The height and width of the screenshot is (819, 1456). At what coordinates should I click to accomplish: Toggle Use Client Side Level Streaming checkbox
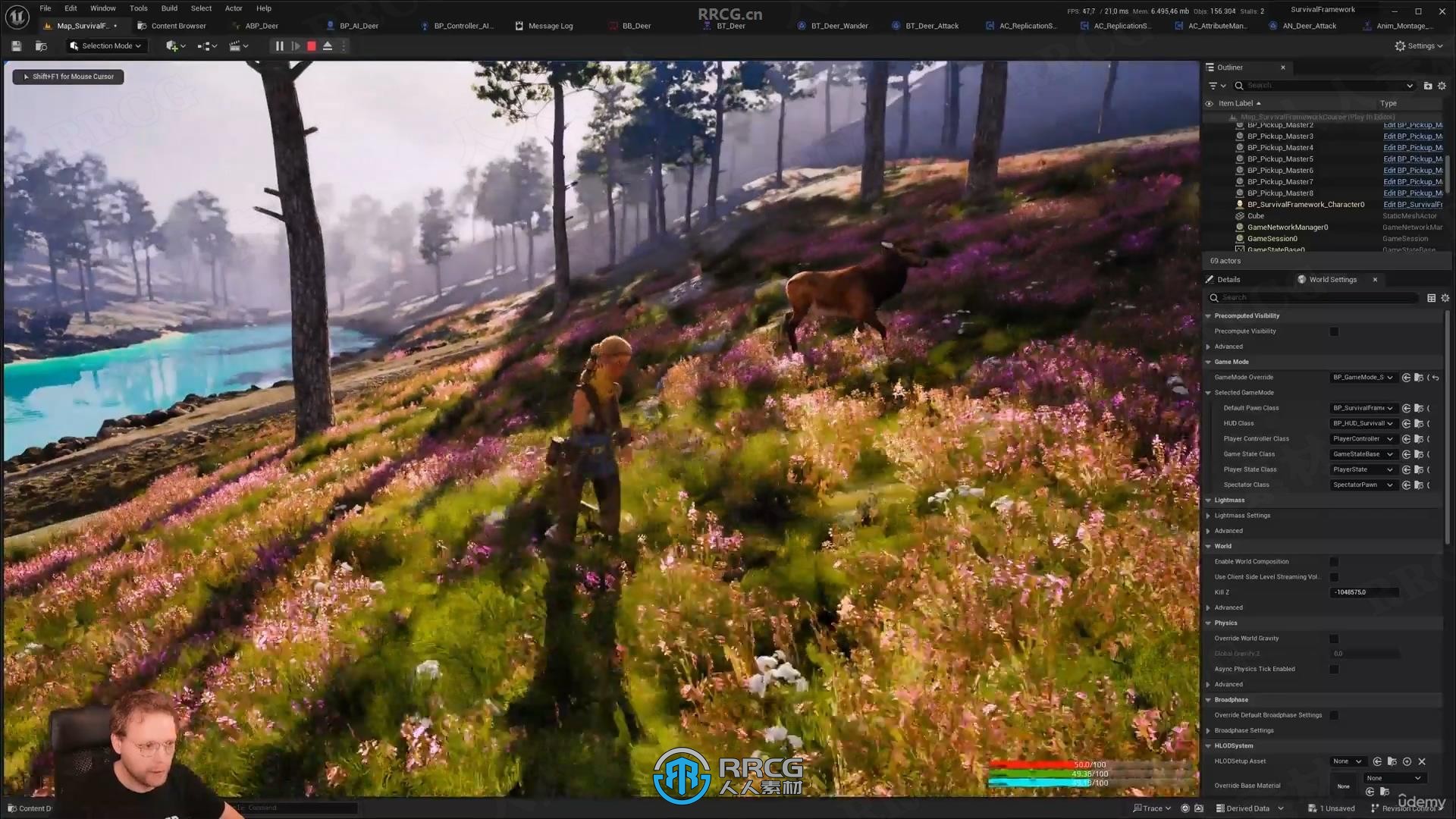click(1334, 577)
